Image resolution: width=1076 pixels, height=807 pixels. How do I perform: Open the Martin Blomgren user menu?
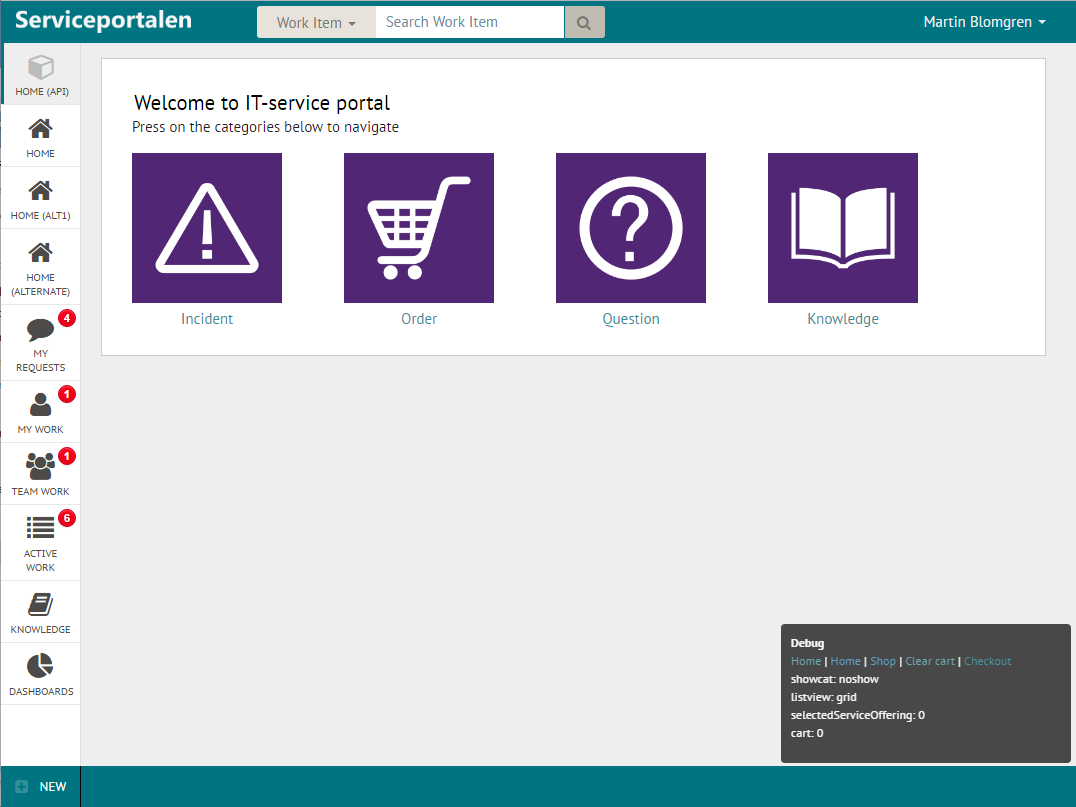[984, 22]
